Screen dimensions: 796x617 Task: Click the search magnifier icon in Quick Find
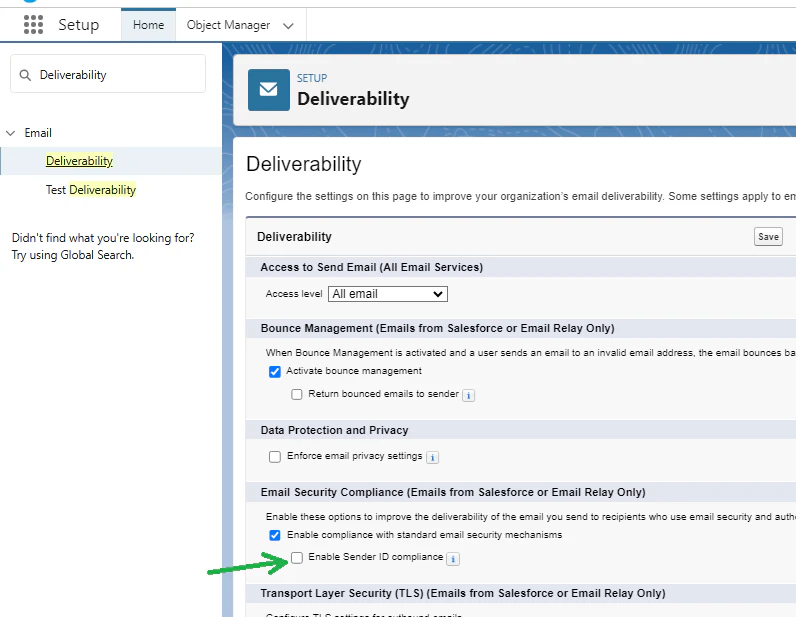pos(25,75)
